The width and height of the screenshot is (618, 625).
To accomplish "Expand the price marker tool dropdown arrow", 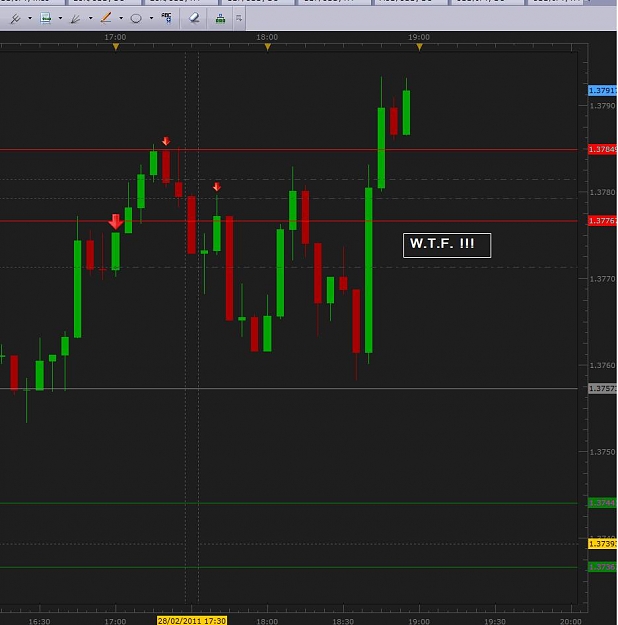I will point(60,18).
